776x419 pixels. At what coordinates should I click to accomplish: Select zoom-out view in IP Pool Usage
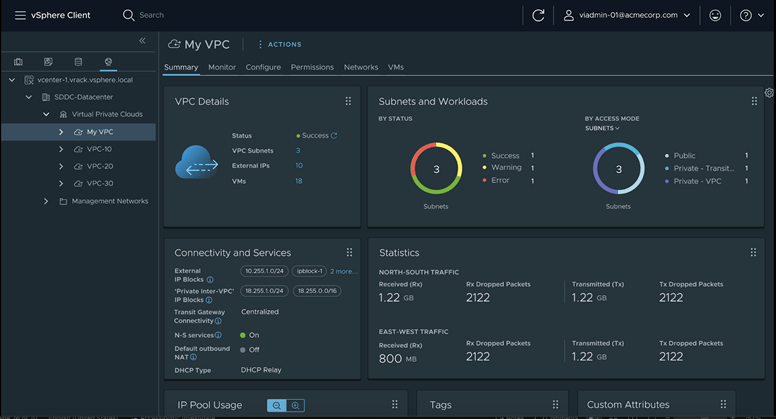point(276,405)
